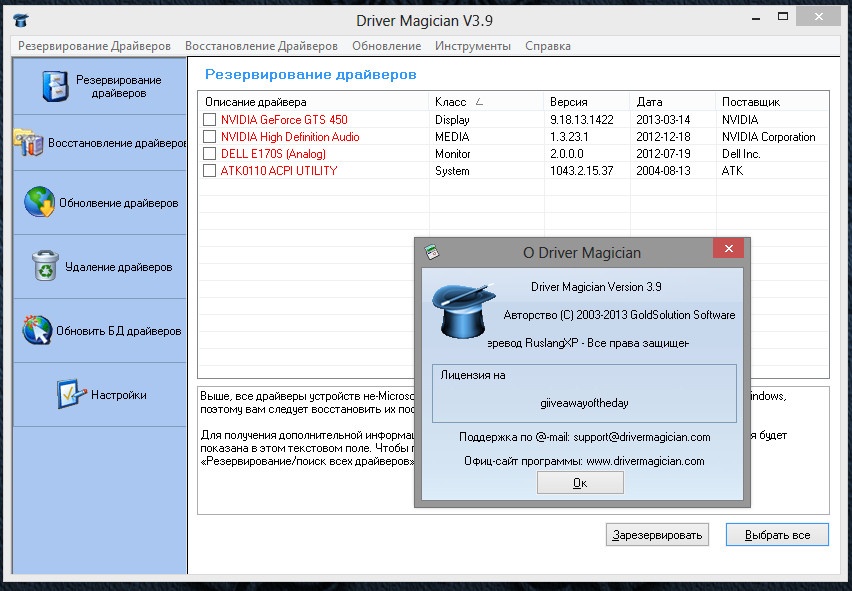The width and height of the screenshot is (852, 591).
Task: Click the date 2013-03-14 cell
Action: pos(663,120)
